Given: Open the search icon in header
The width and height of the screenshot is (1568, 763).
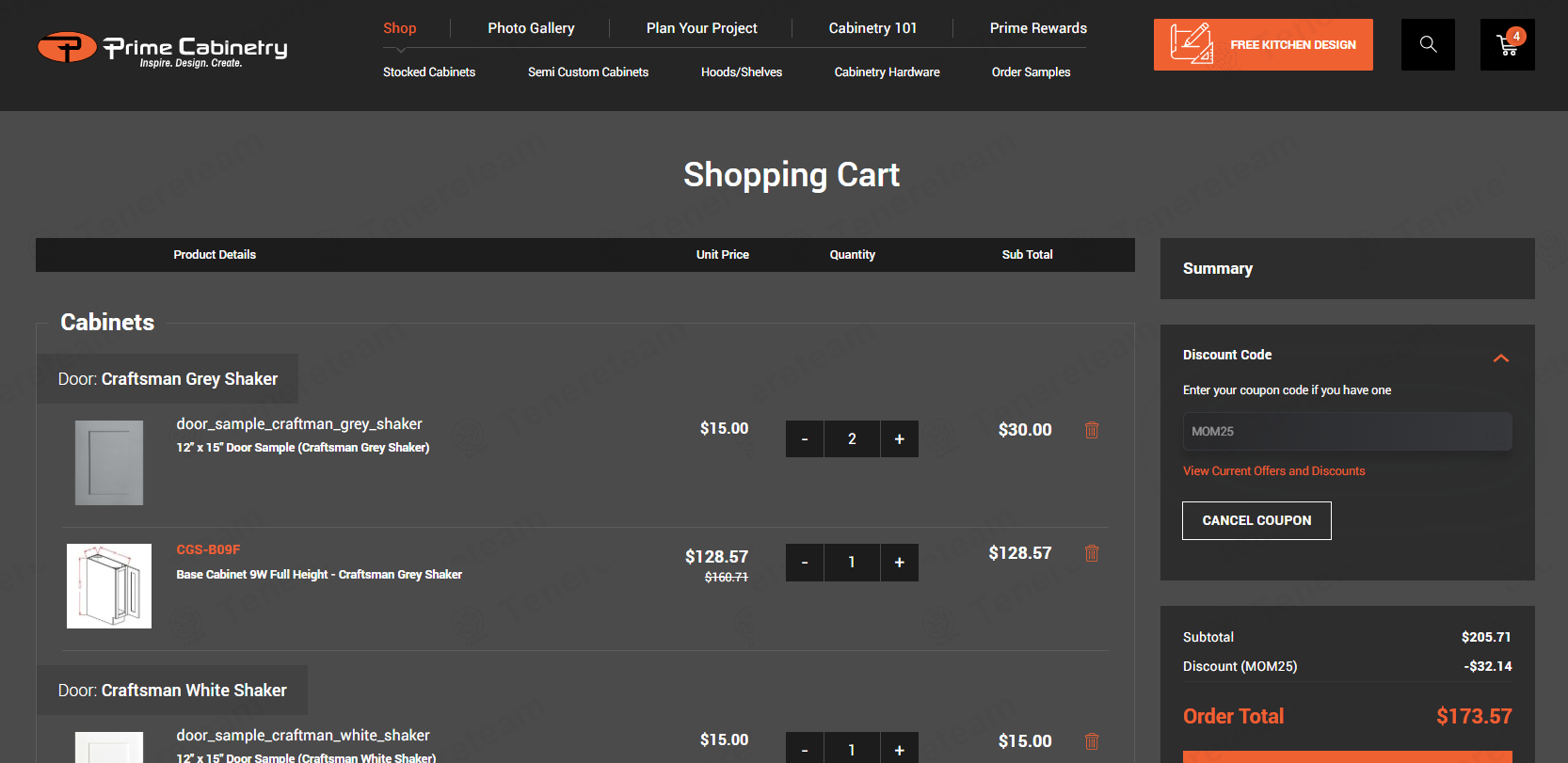Looking at the screenshot, I should [x=1428, y=44].
